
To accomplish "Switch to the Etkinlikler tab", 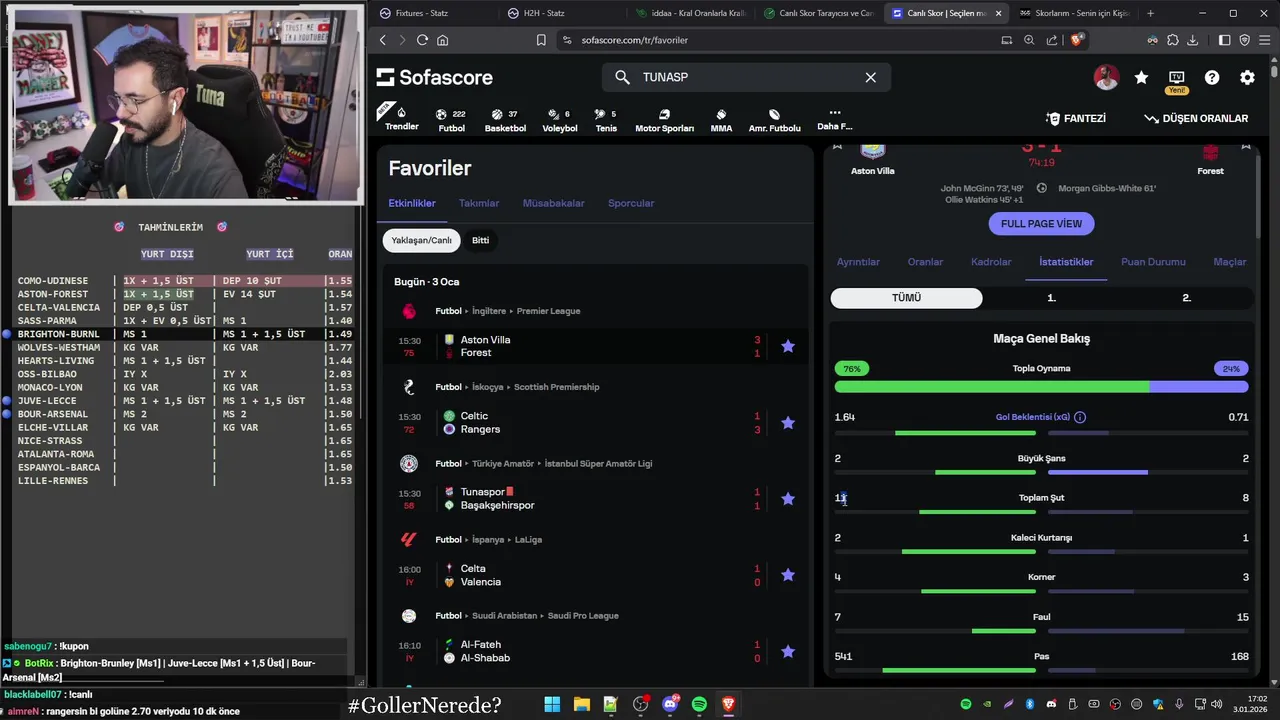I will point(412,203).
